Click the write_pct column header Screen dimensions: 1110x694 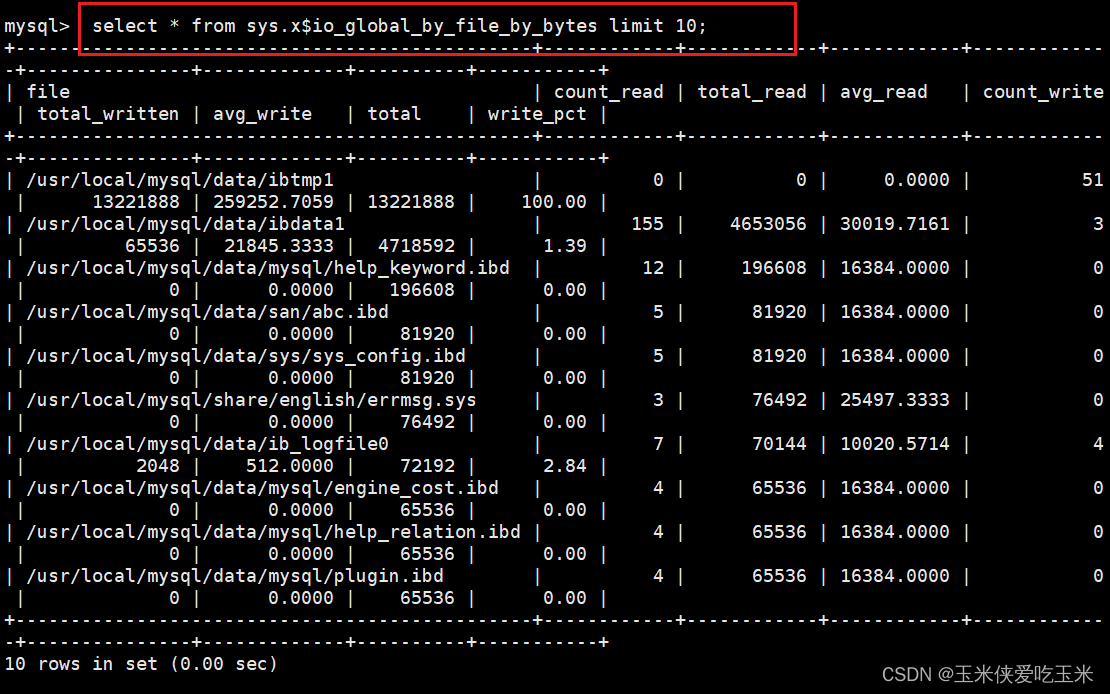click(537, 113)
